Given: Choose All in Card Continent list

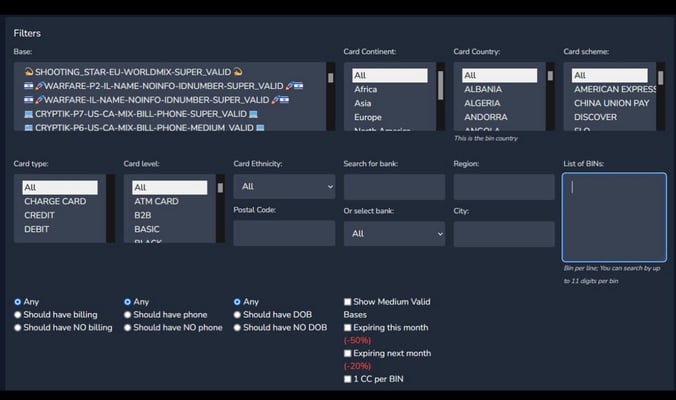Looking at the screenshot, I should [x=390, y=75].
